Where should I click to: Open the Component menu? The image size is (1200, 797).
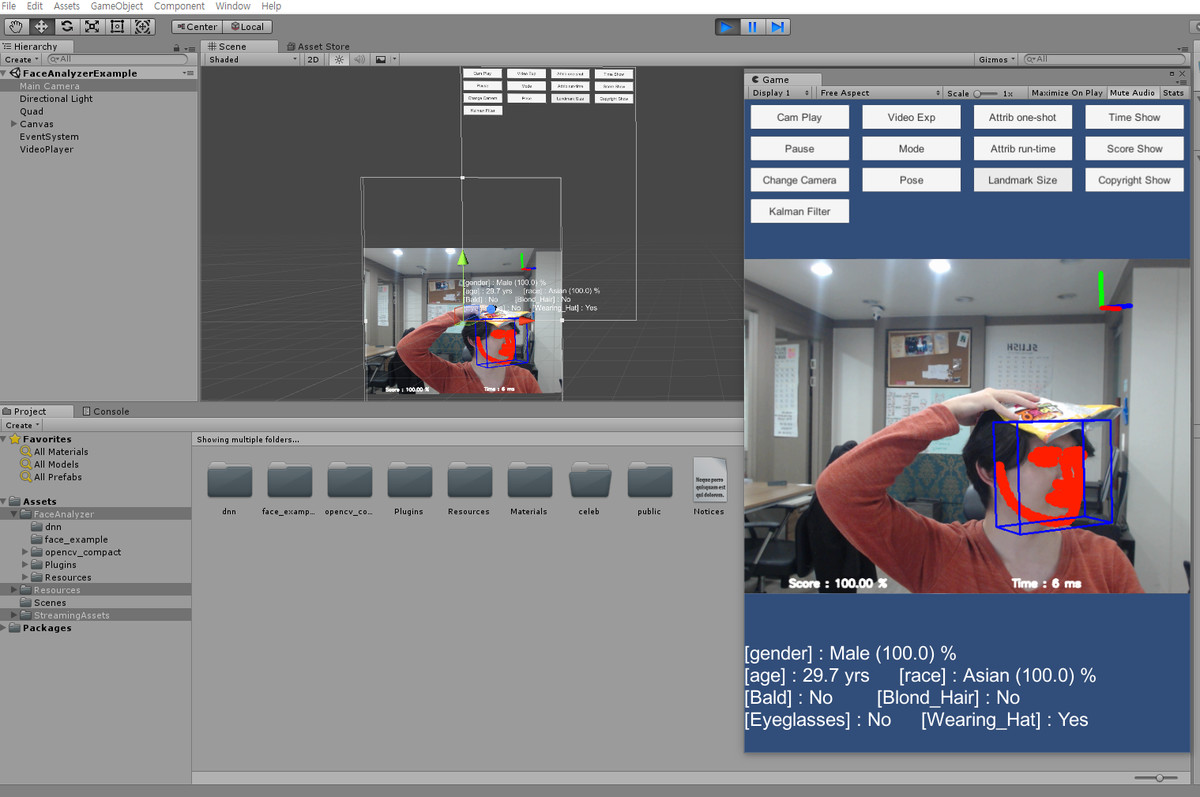[x=179, y=6]
